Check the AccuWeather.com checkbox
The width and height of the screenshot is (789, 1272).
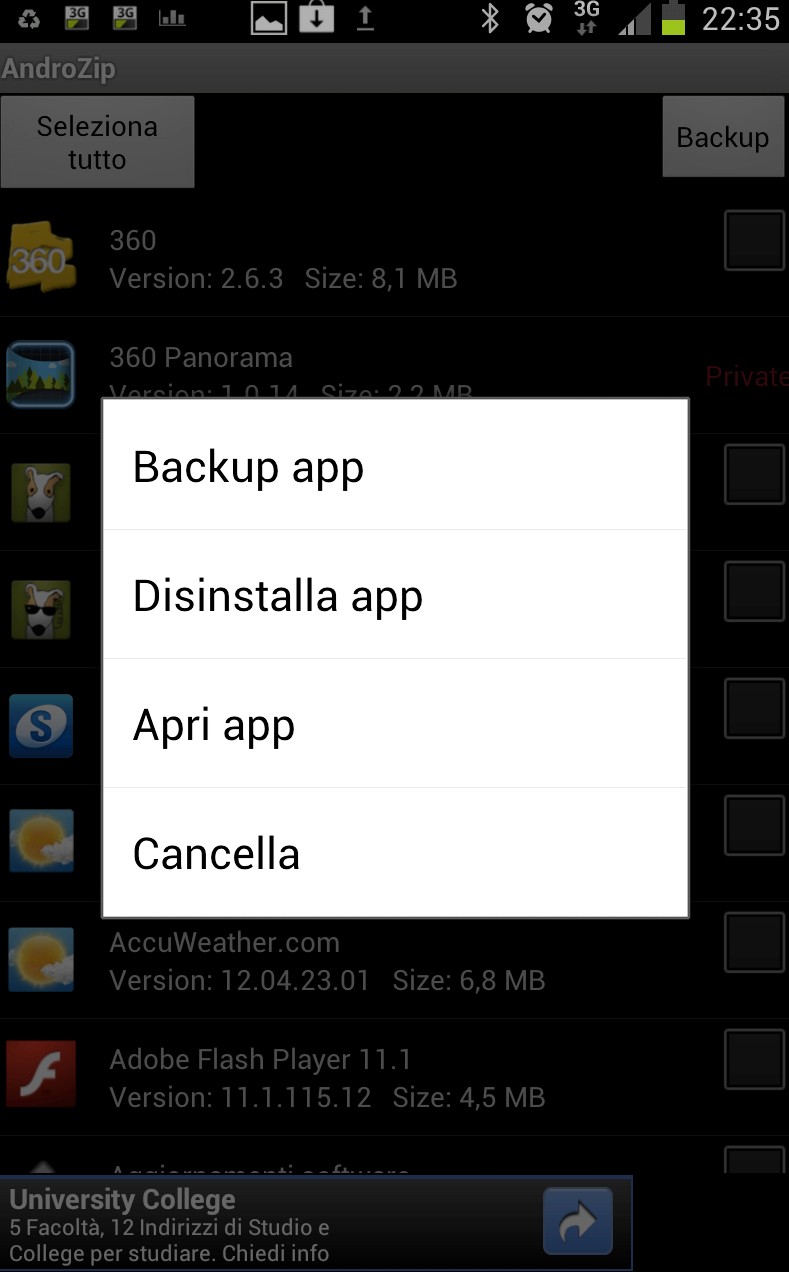point(754,943)
